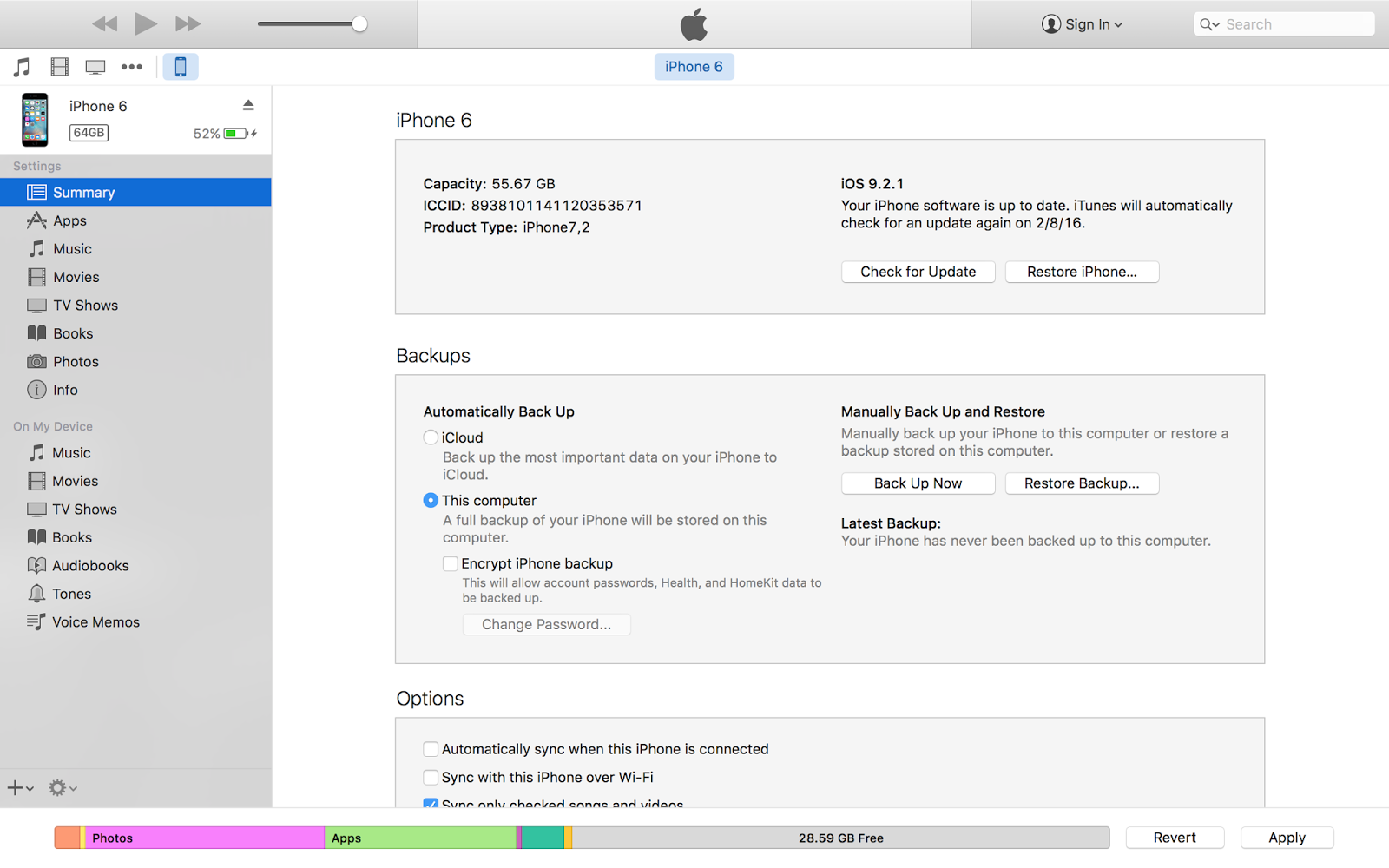
Task: Open Music under Settings
Action: 135,249
